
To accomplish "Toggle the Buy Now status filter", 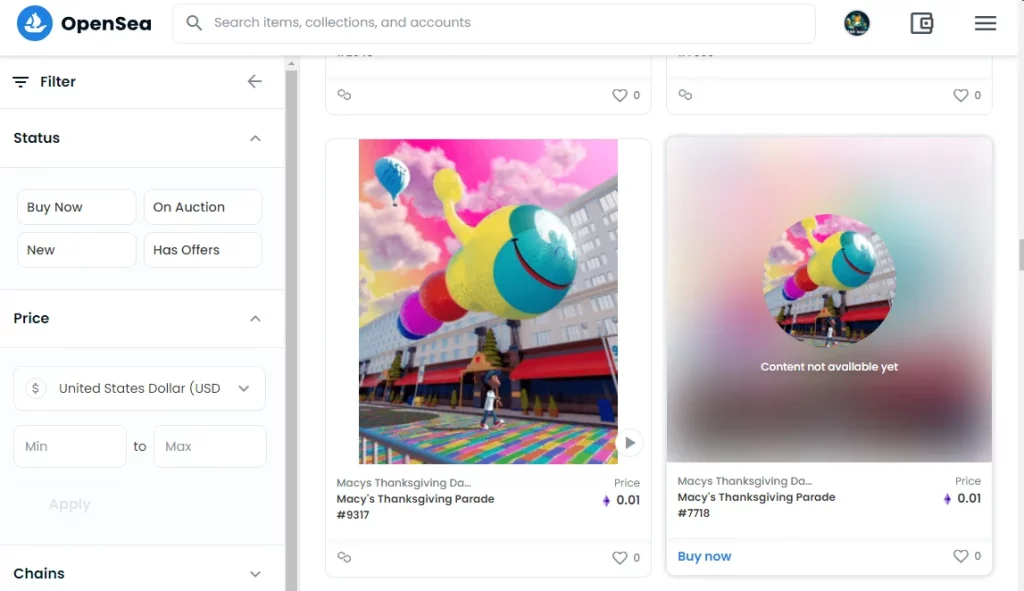I will (x=76, y=207).
